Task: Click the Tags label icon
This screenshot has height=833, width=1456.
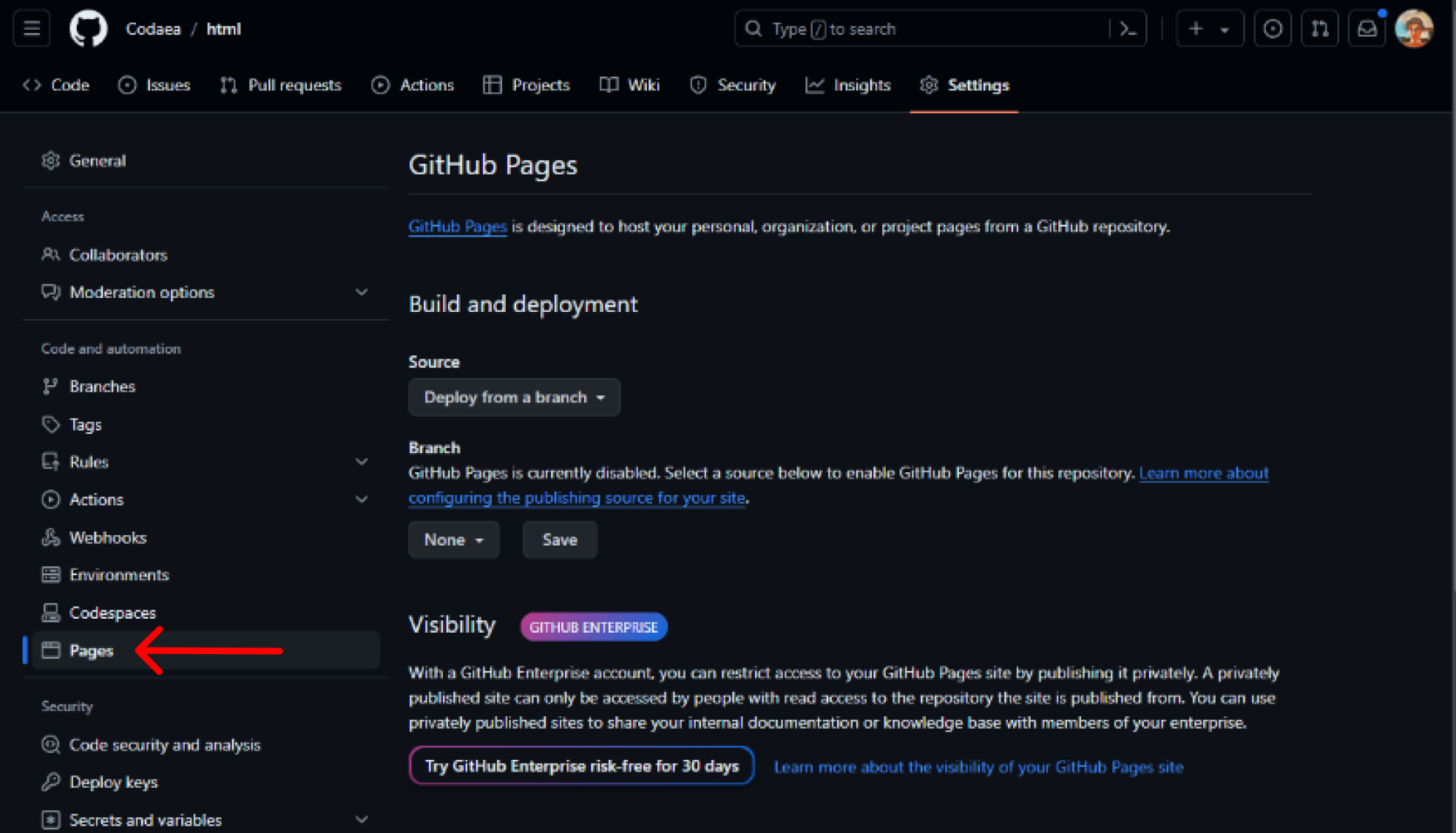Action: (50, 424)
